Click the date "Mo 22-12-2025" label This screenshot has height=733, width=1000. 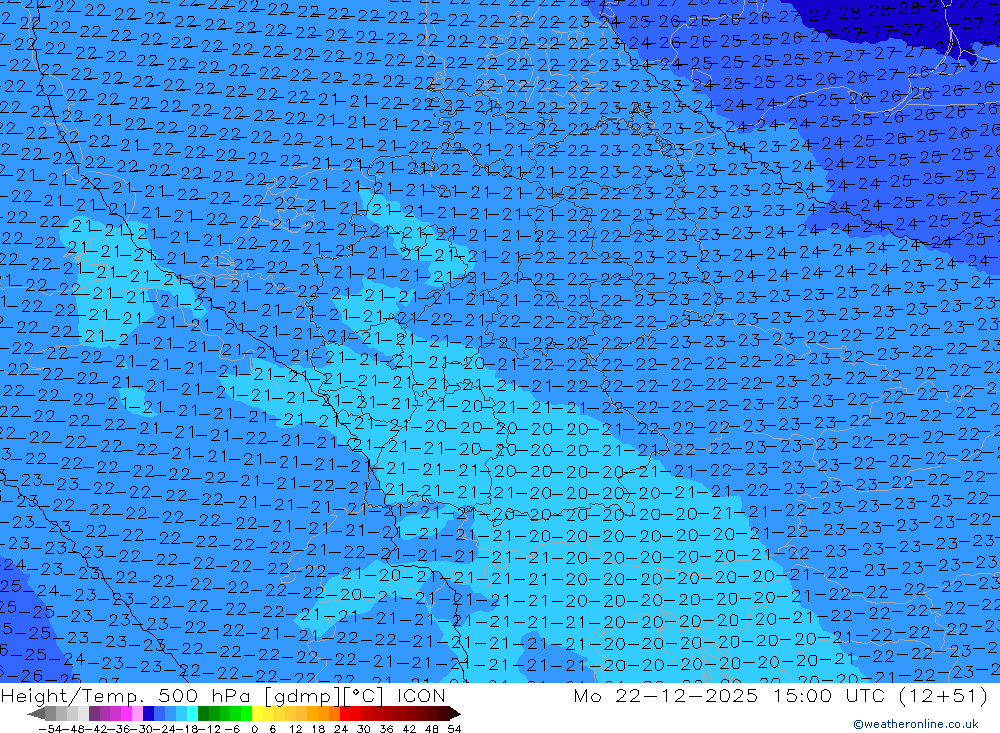point(666,695)
